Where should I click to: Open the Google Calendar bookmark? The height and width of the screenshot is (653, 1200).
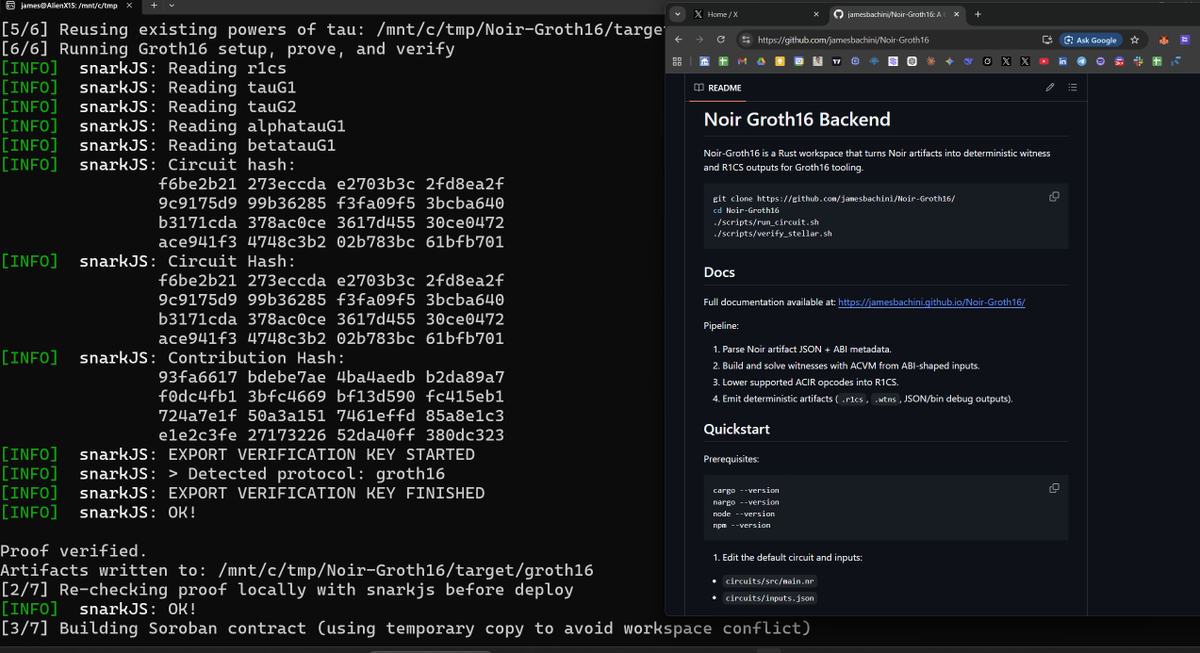798,61
